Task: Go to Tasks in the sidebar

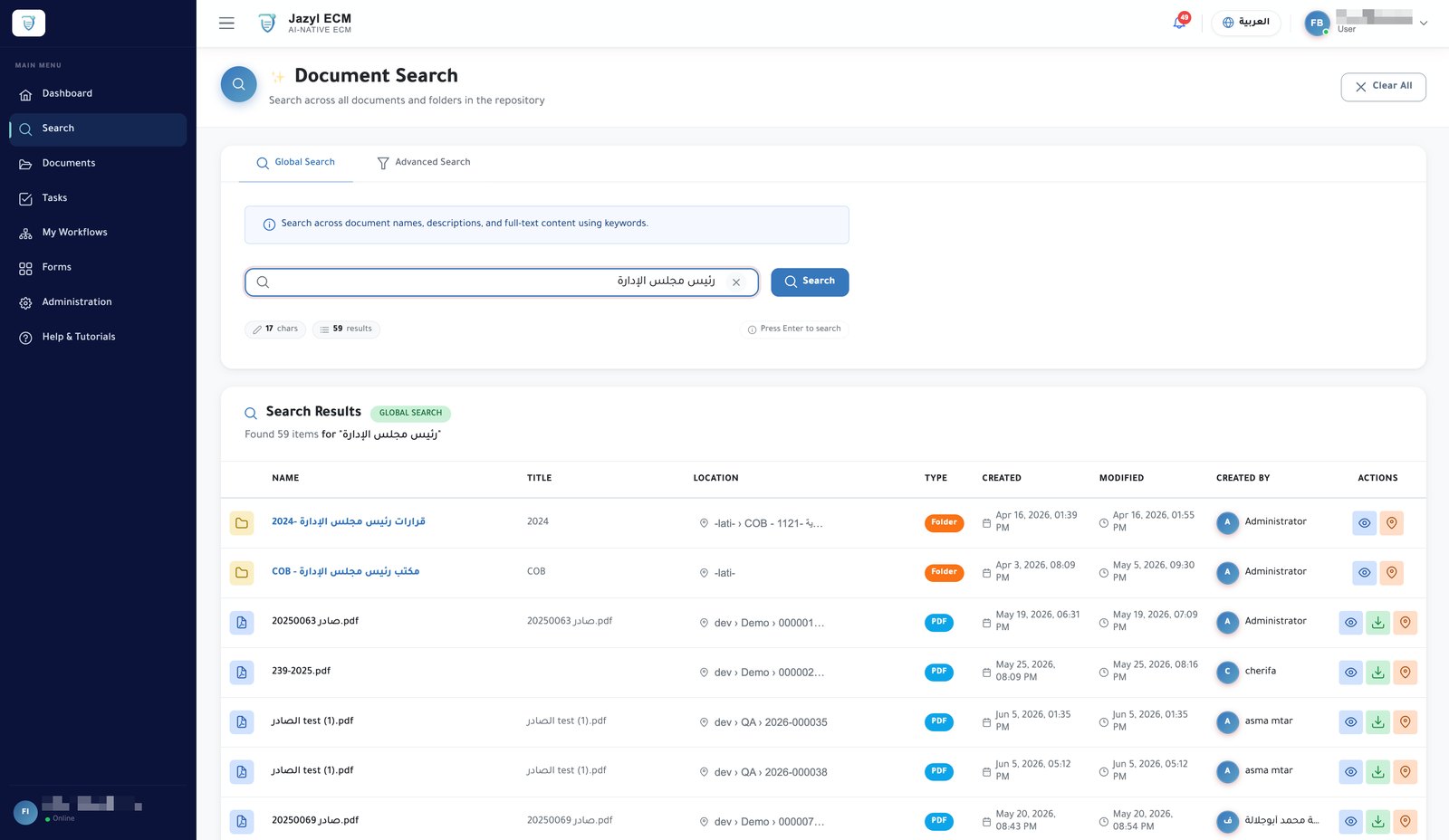Action: click(x=98, y=198)
